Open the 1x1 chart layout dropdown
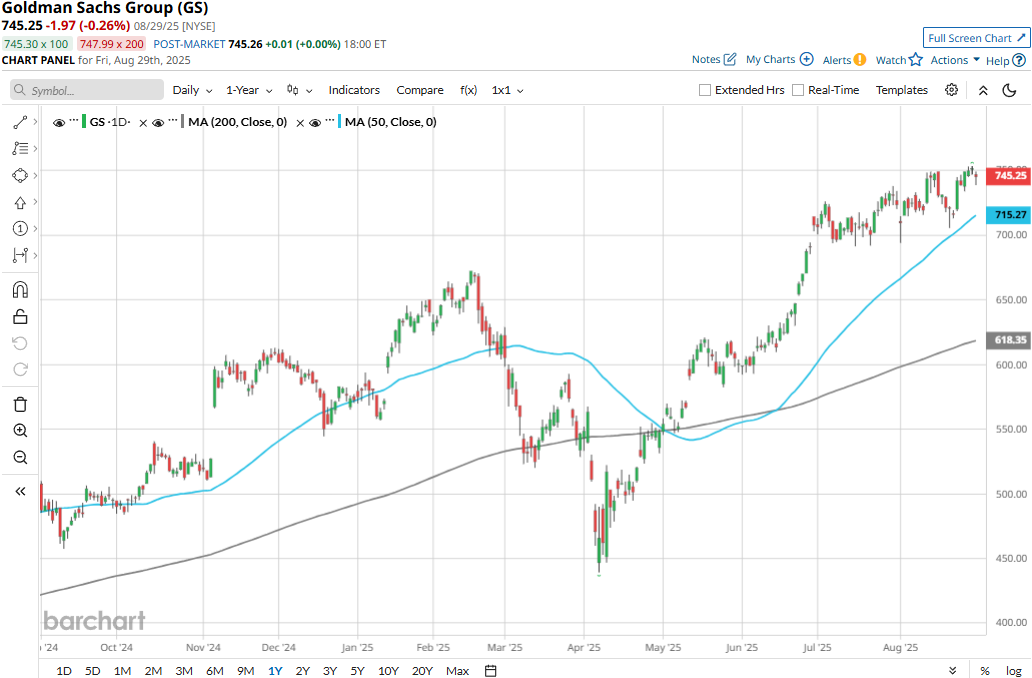The height and width of the screenshot is (678, 1032). pos(507,90)
